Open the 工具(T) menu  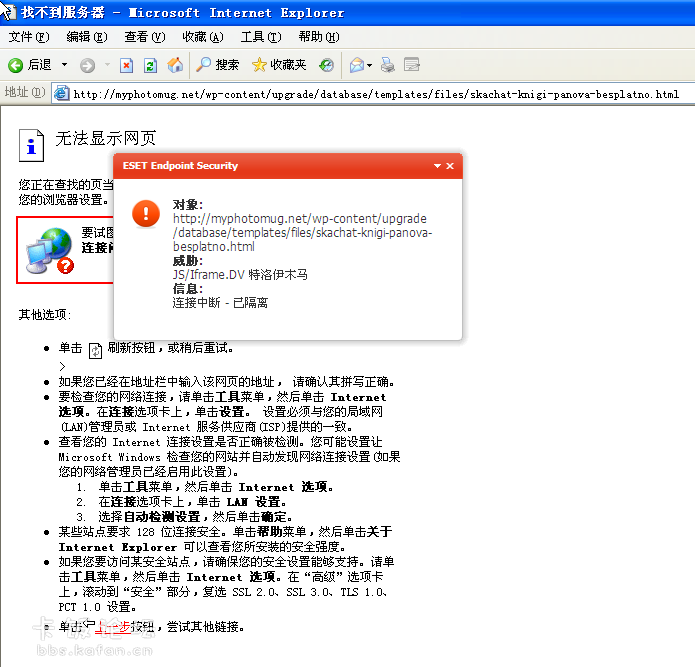260,37
